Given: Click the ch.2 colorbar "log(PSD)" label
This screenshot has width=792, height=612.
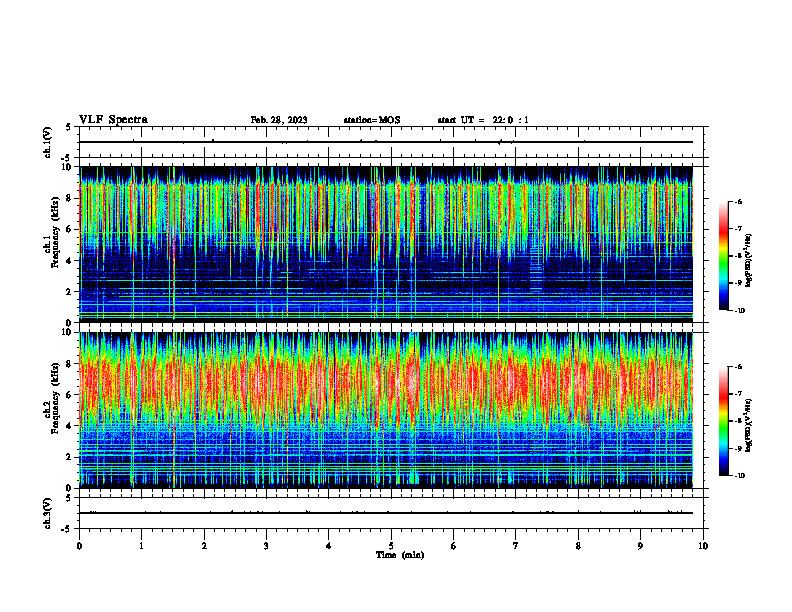Looking at the screenshot, I should 750,426.
